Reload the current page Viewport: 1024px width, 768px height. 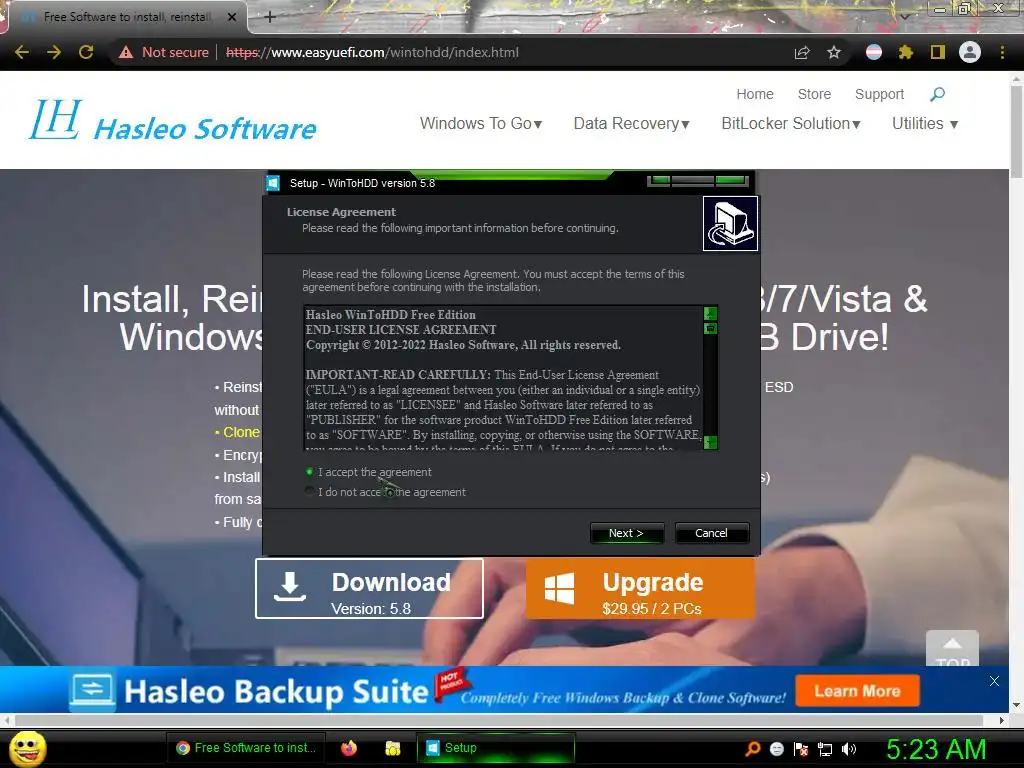tap(86, 52)
